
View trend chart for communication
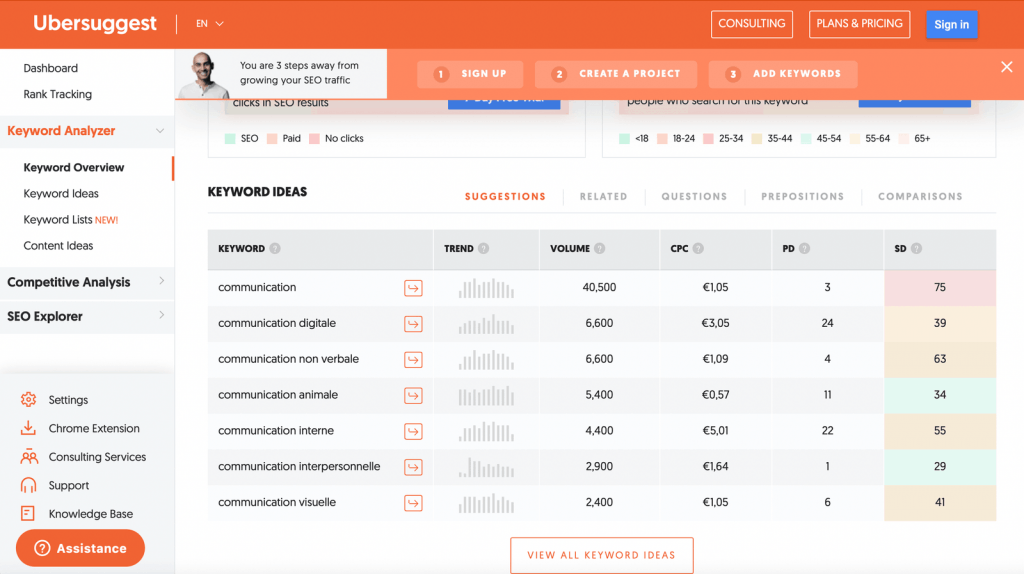pos(486,288)
